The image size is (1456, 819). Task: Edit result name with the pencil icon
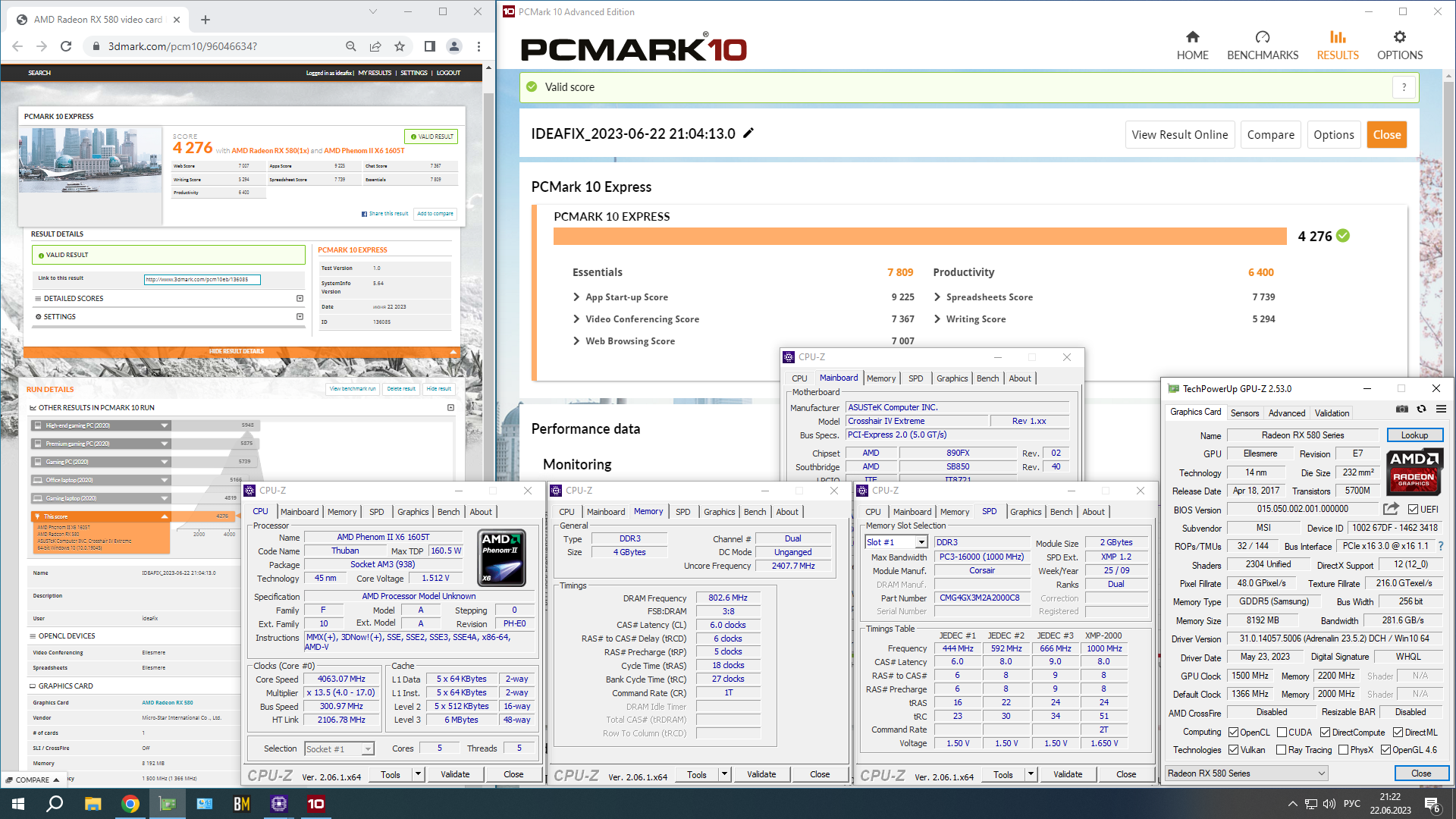pyautogui.click(x=748, y=133)
